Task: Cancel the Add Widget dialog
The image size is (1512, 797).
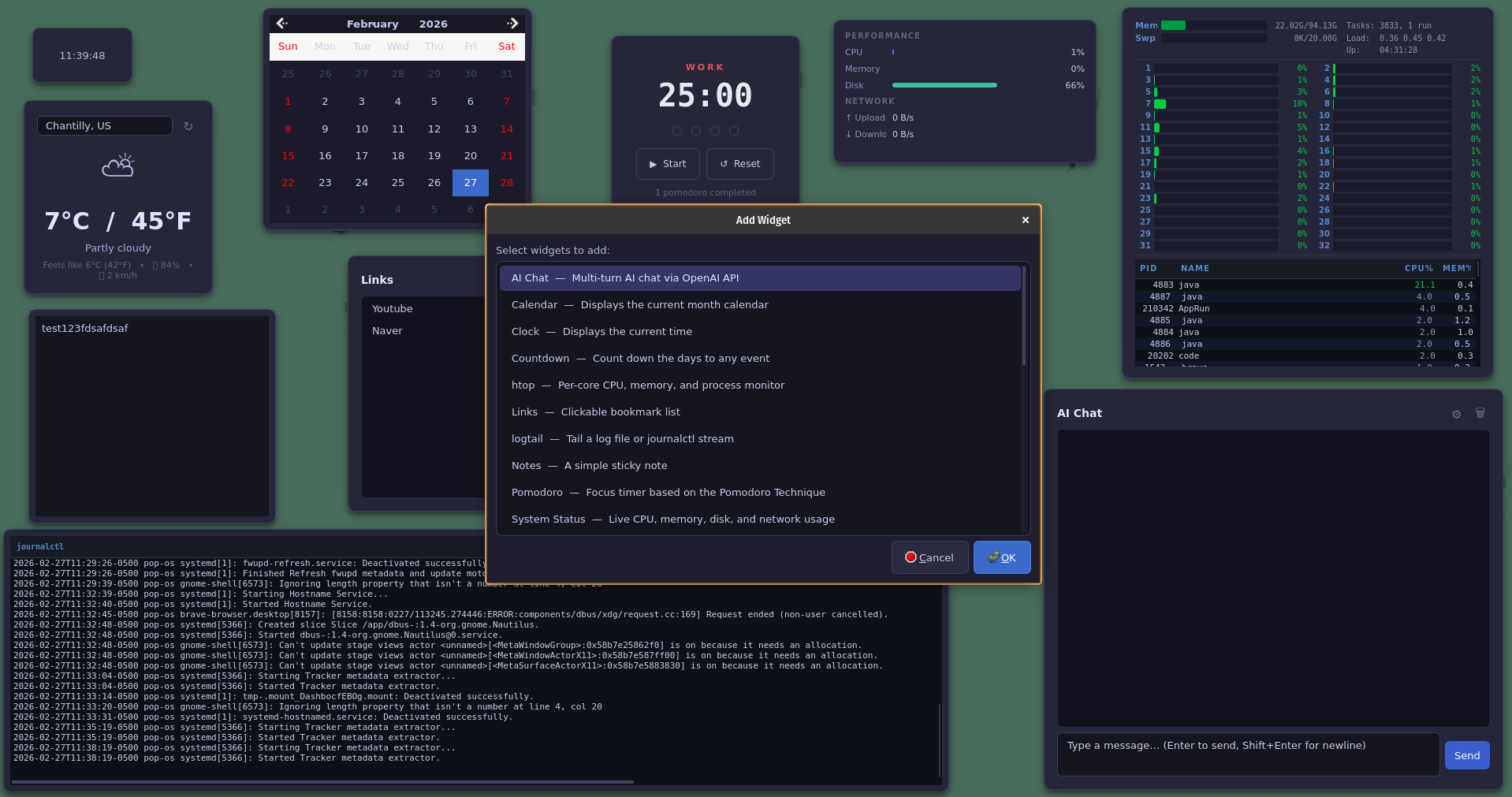Action: 929,557
